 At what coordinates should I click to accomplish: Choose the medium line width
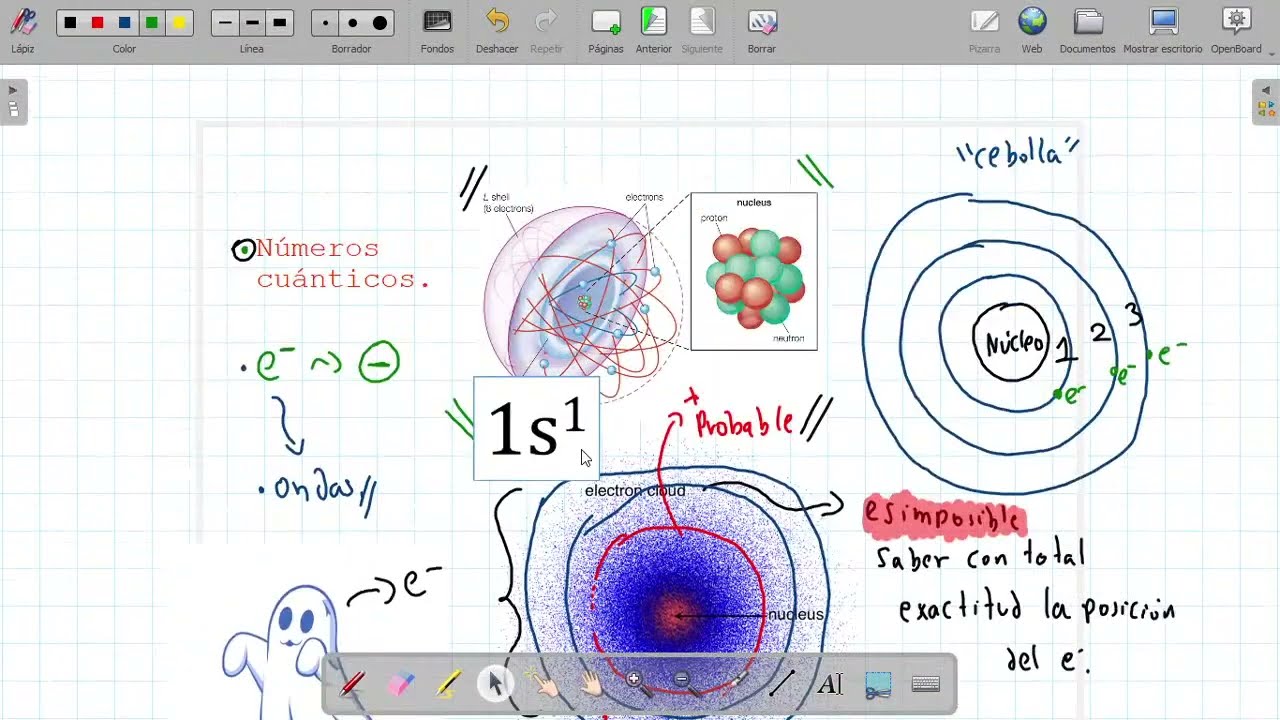pyautogui.click(x=252, y=22)
